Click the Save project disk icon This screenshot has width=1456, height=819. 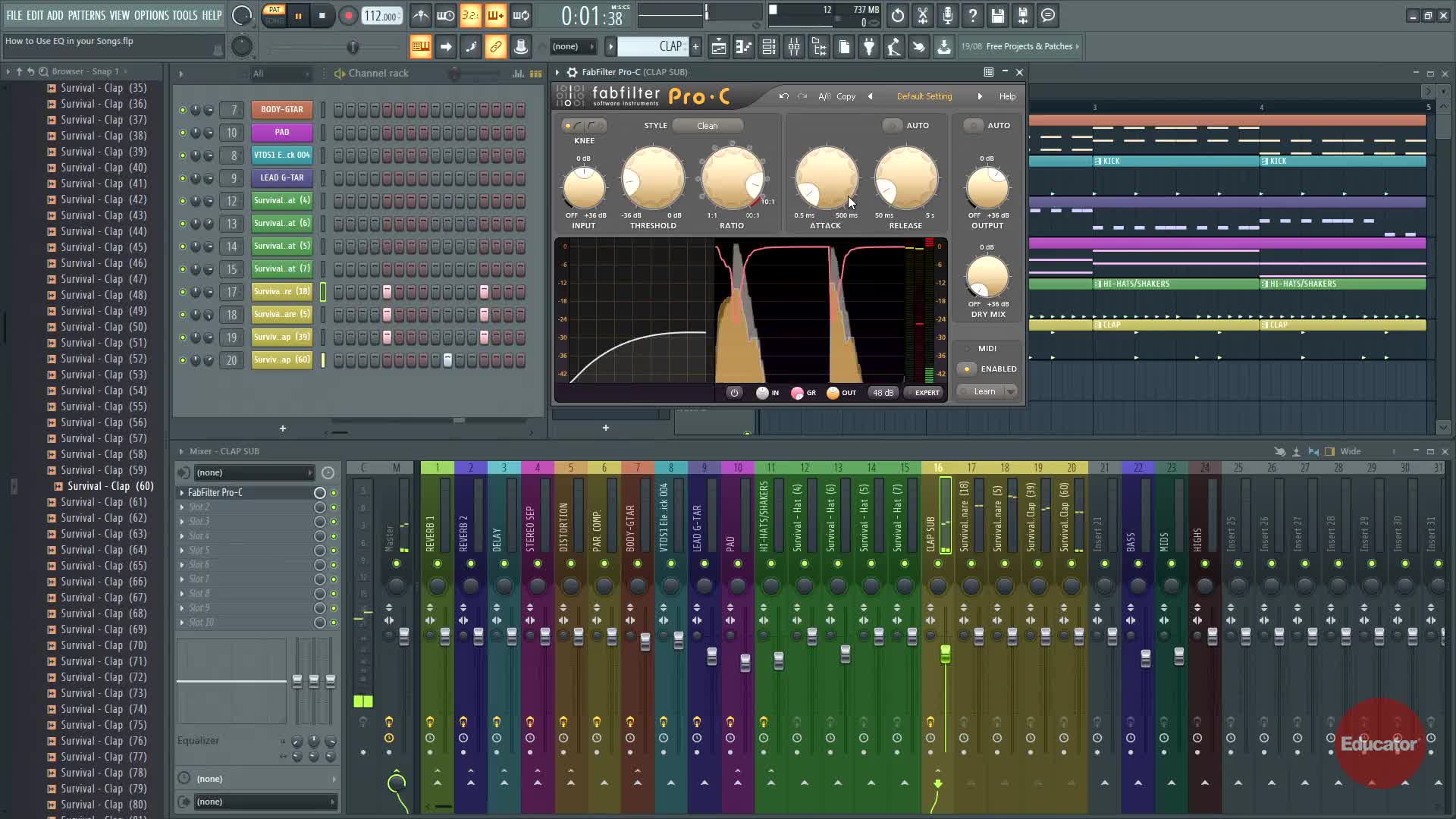click(x=997, y=16)
